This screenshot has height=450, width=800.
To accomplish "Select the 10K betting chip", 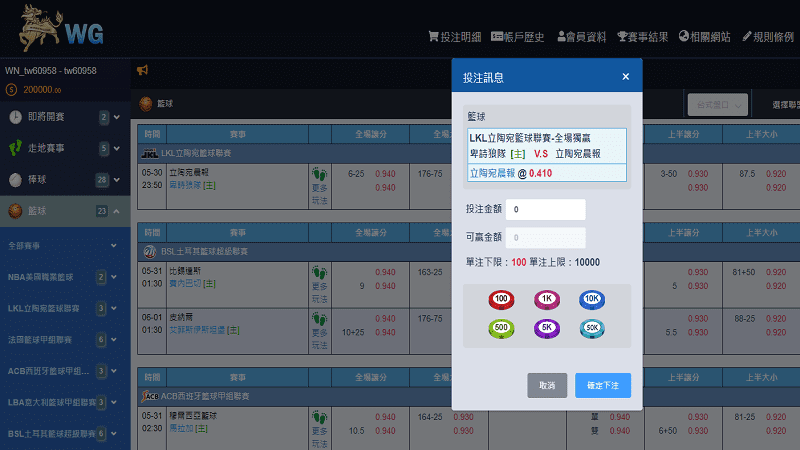I will (x=591, y=299).
